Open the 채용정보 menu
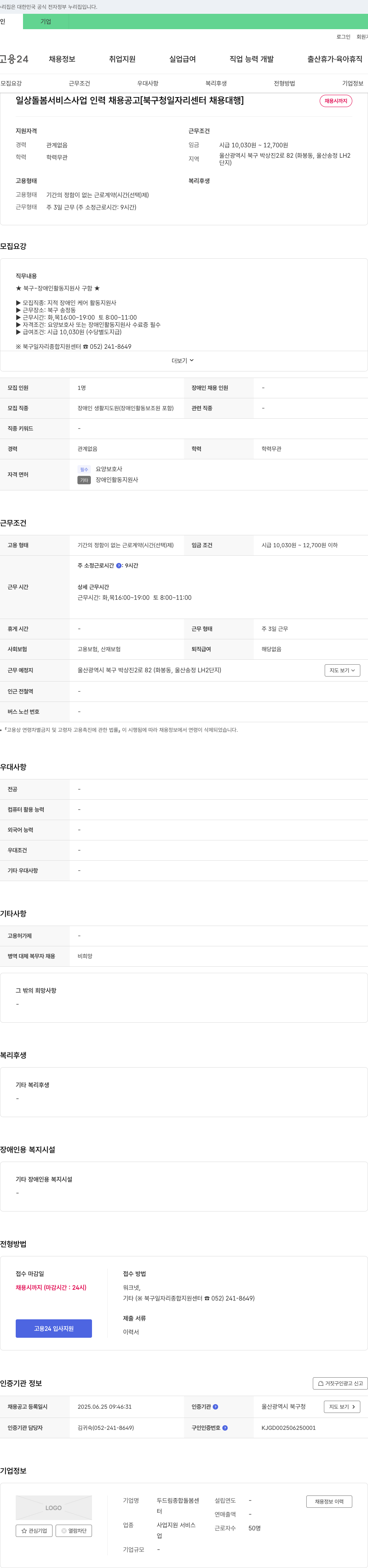This screenshot has height=1568, width=368. click(x=62, y=59)
